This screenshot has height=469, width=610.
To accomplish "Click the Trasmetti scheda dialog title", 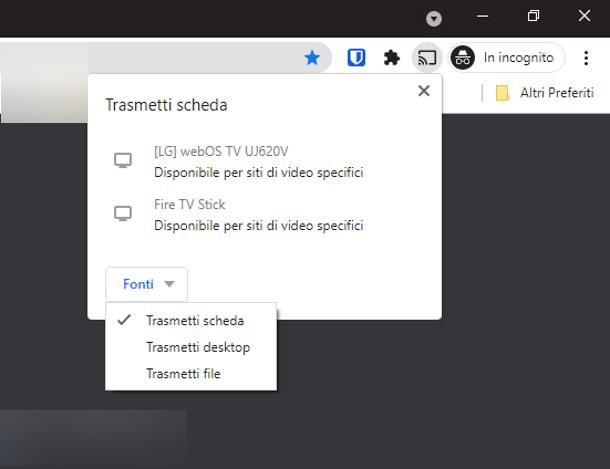I will (x=166, y=105).
